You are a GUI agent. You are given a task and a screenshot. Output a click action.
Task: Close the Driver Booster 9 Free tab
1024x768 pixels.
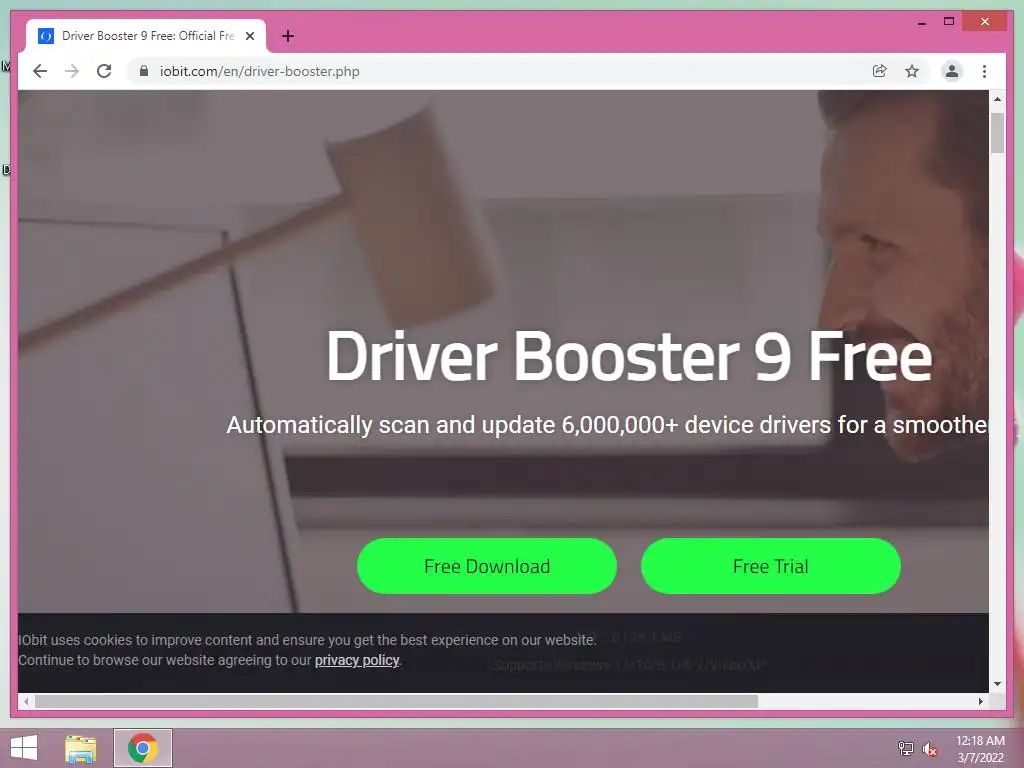click(249, 37)
